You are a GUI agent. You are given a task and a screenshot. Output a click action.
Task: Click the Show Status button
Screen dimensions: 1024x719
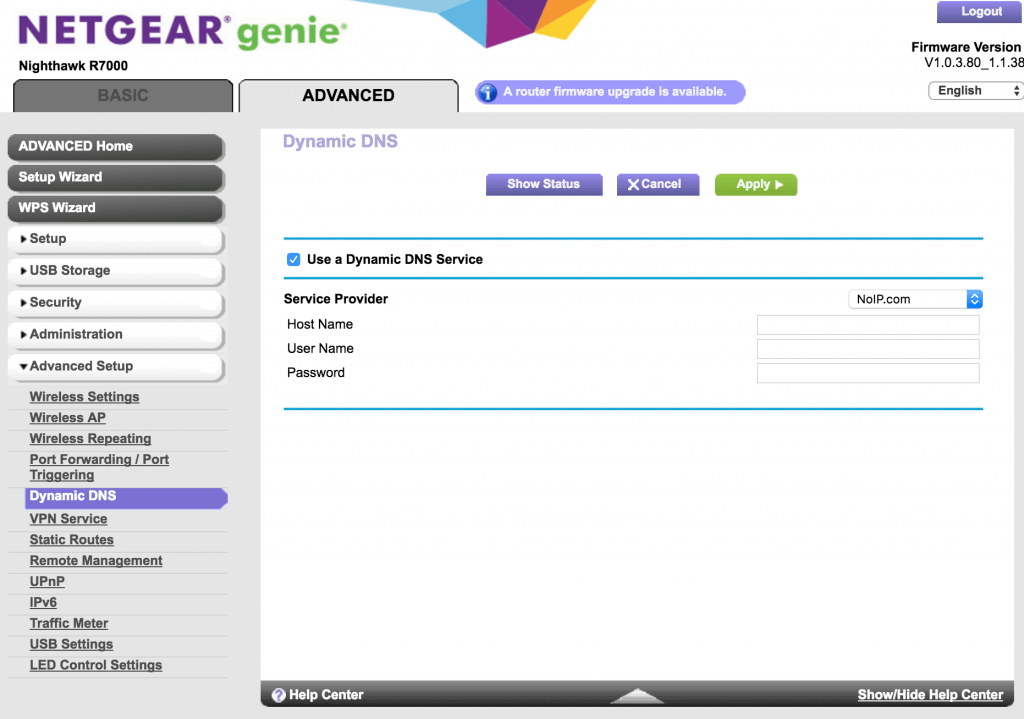[544, 184]
